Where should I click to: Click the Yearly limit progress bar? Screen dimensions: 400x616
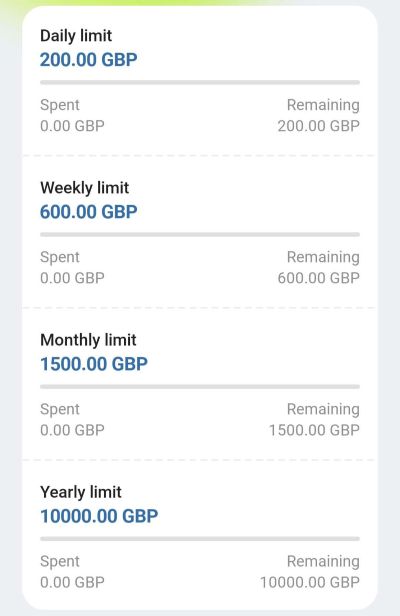click(200, 539)
